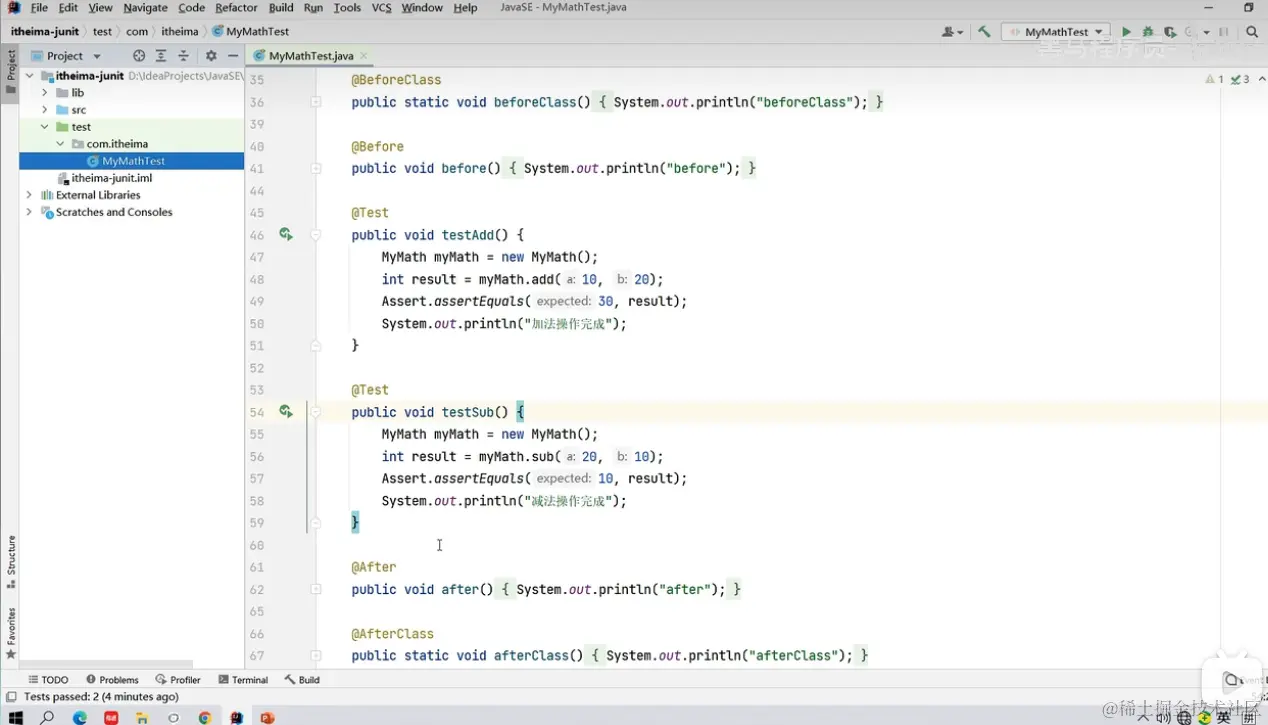Collapse the itheima-junit root node

[x=30, y=75]
